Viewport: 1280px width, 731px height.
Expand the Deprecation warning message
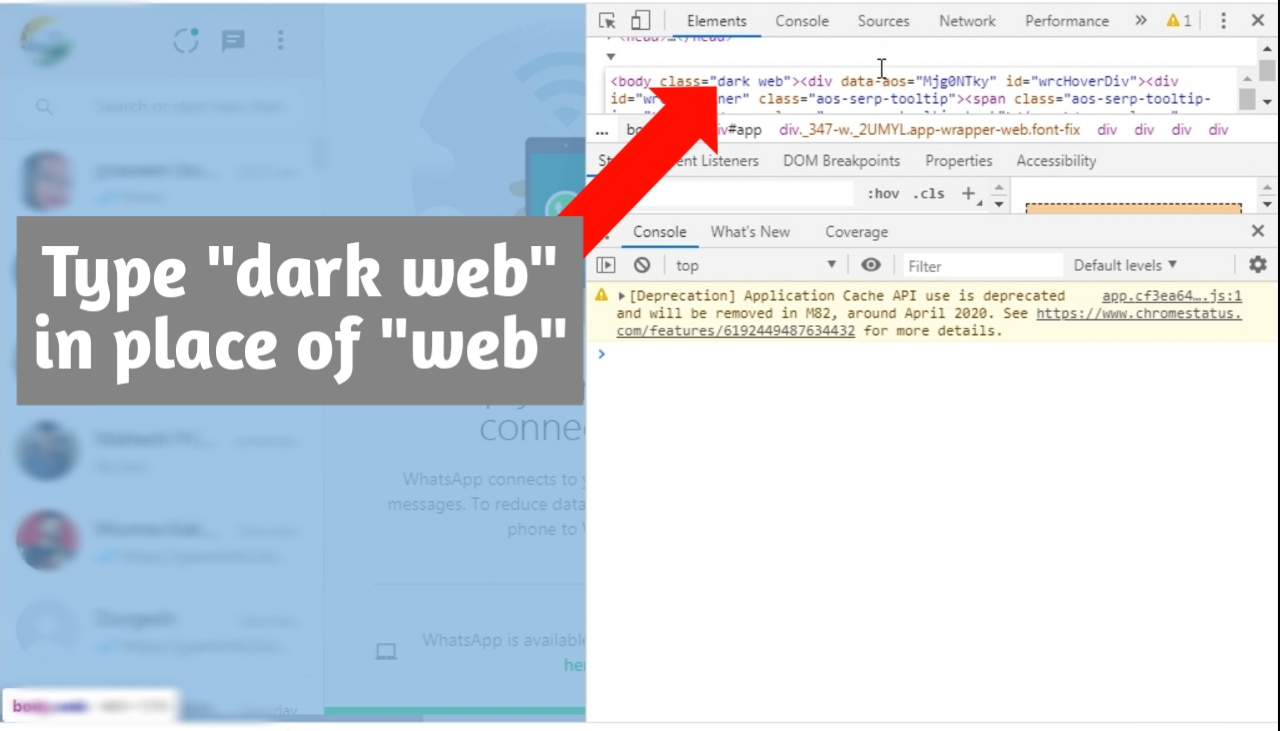click(622, 296)
